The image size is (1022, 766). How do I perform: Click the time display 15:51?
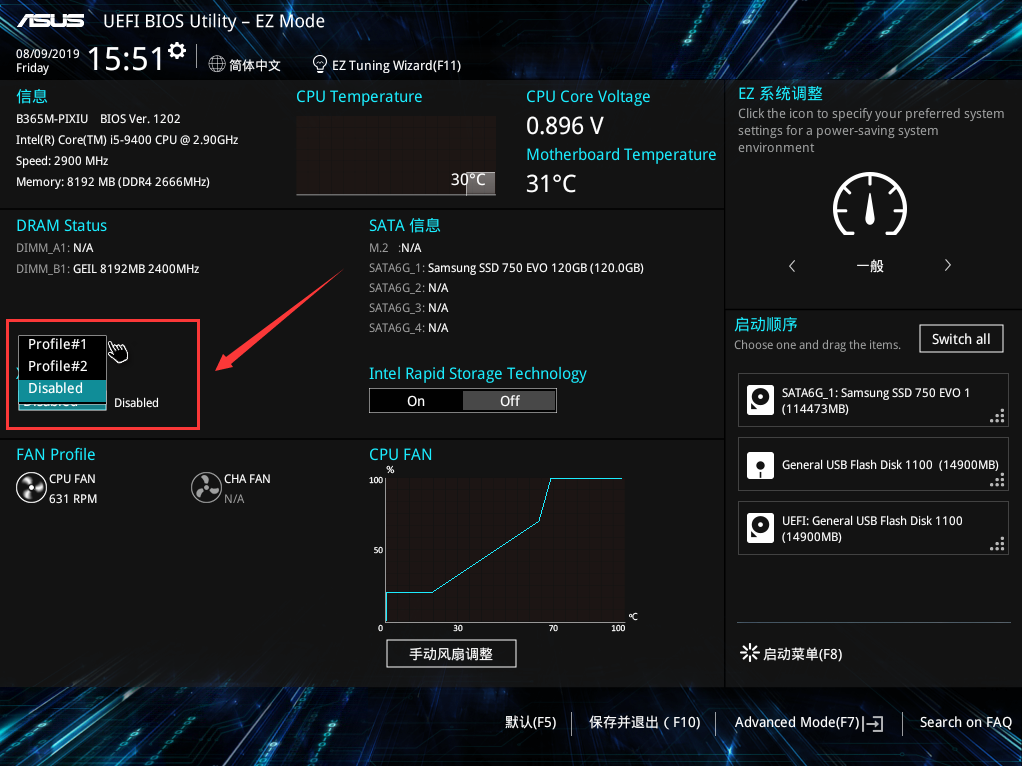pyautogui.click(x=126, y=59)
